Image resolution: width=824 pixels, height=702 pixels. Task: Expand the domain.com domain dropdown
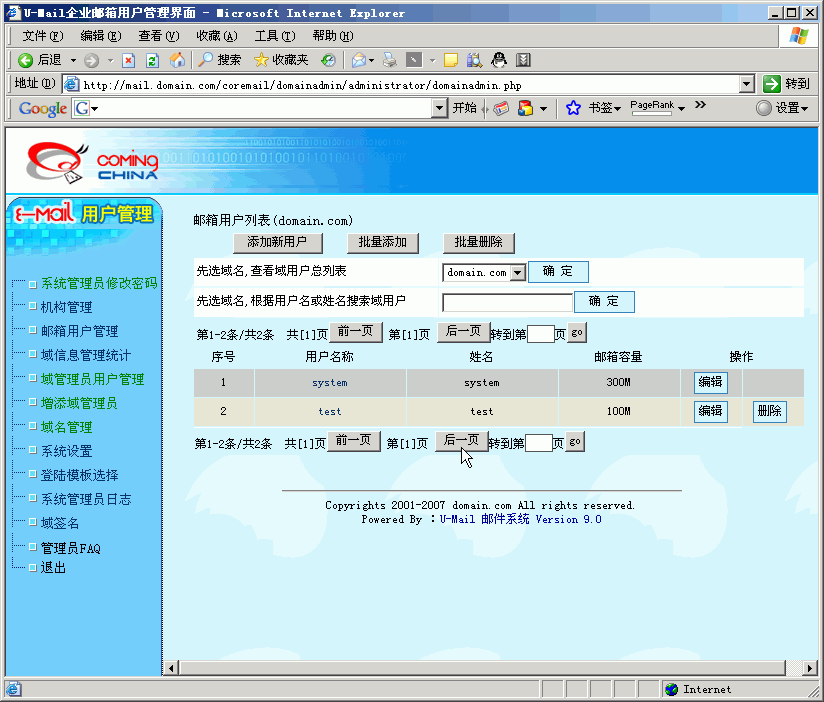[517, 272]
